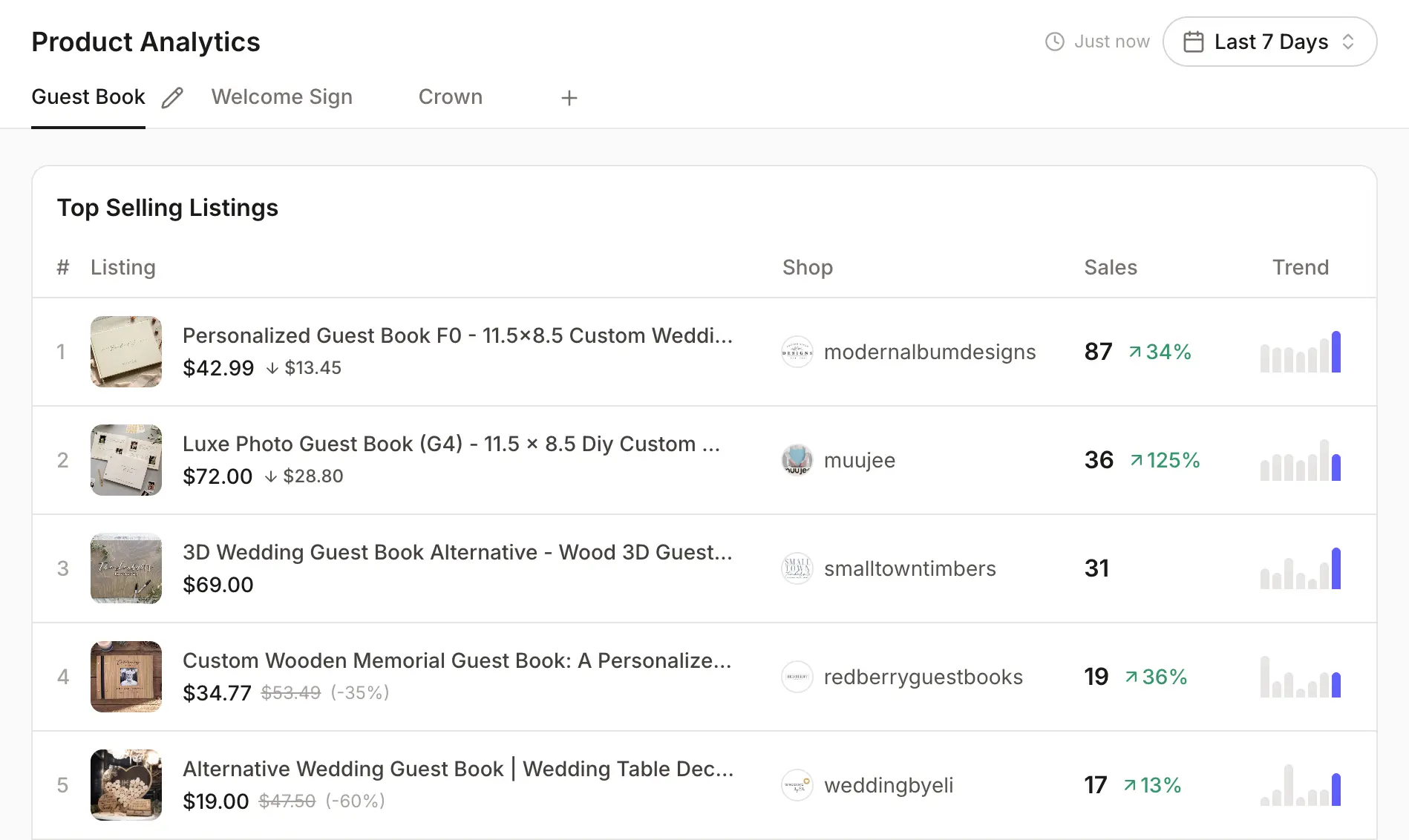The height and width of the screenshot is (840, 1409).
Task: Click the 3D Wedding Guest Book thumbnail
Action: 125,568
